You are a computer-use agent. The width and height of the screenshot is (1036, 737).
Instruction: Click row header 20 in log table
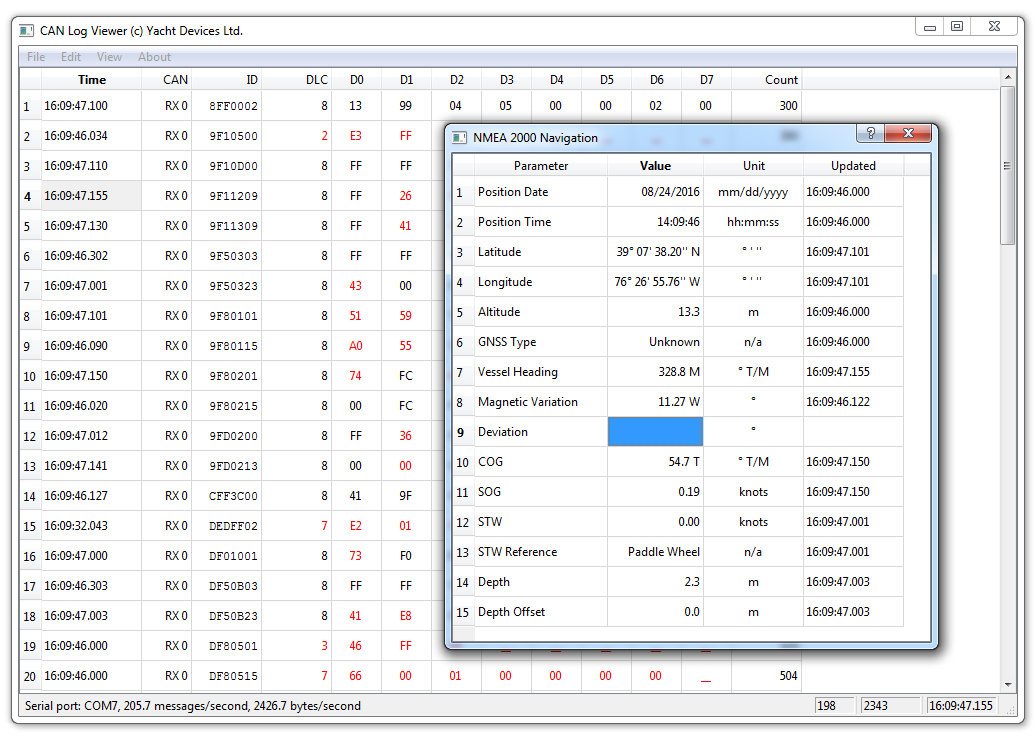coord(30,676)
